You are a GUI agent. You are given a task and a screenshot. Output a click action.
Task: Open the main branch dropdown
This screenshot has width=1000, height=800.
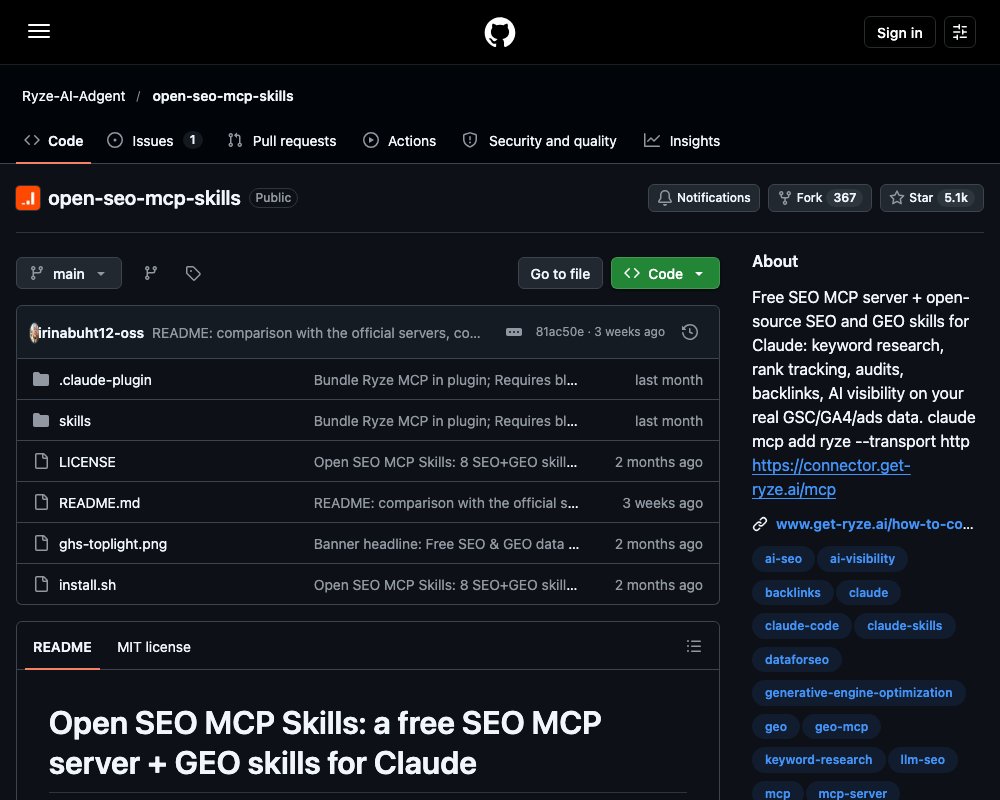[69, 273]
